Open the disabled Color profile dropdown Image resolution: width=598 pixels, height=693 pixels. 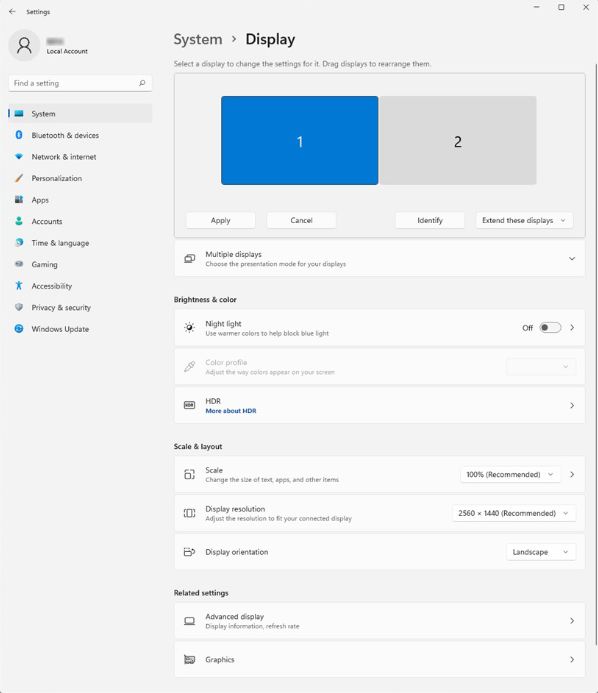(541, 366)
